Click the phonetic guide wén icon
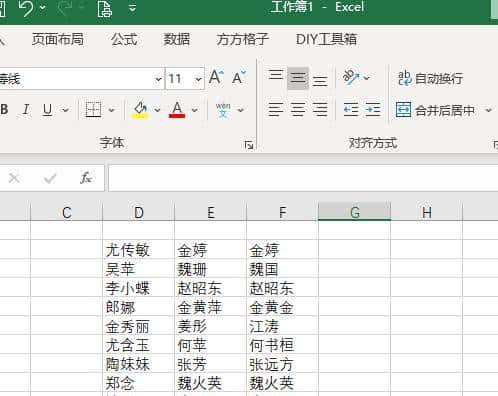 coord(223,110)
